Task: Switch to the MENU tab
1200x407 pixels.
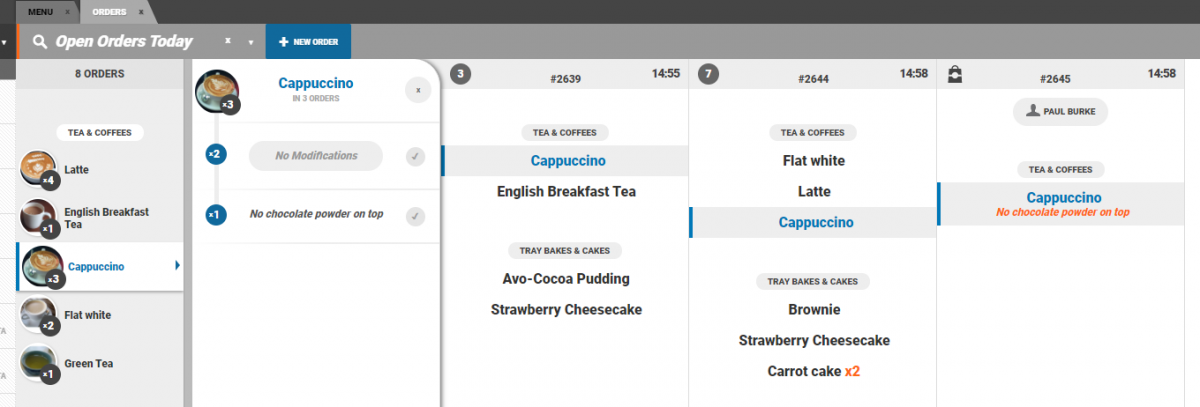Action: pos(40,12)
